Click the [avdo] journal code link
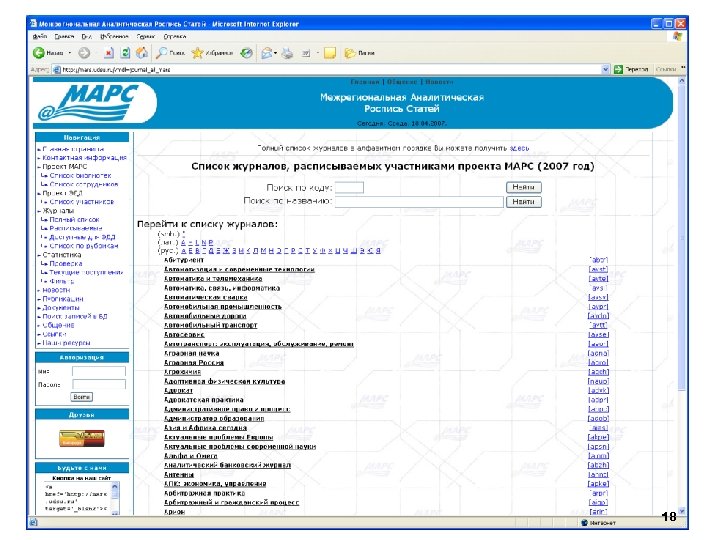Viewport: 720px width, 540px height. [598, 316]
